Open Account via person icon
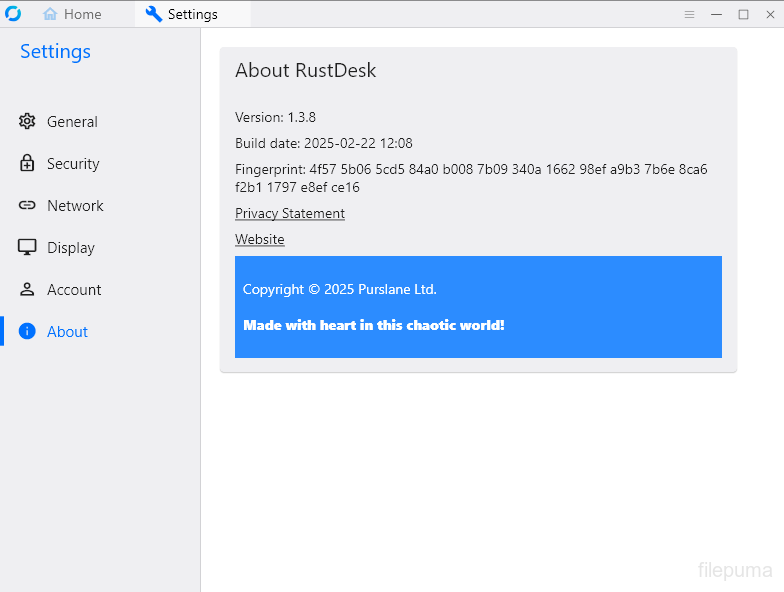This screenshot has height=592, width=784. (27, 290)
